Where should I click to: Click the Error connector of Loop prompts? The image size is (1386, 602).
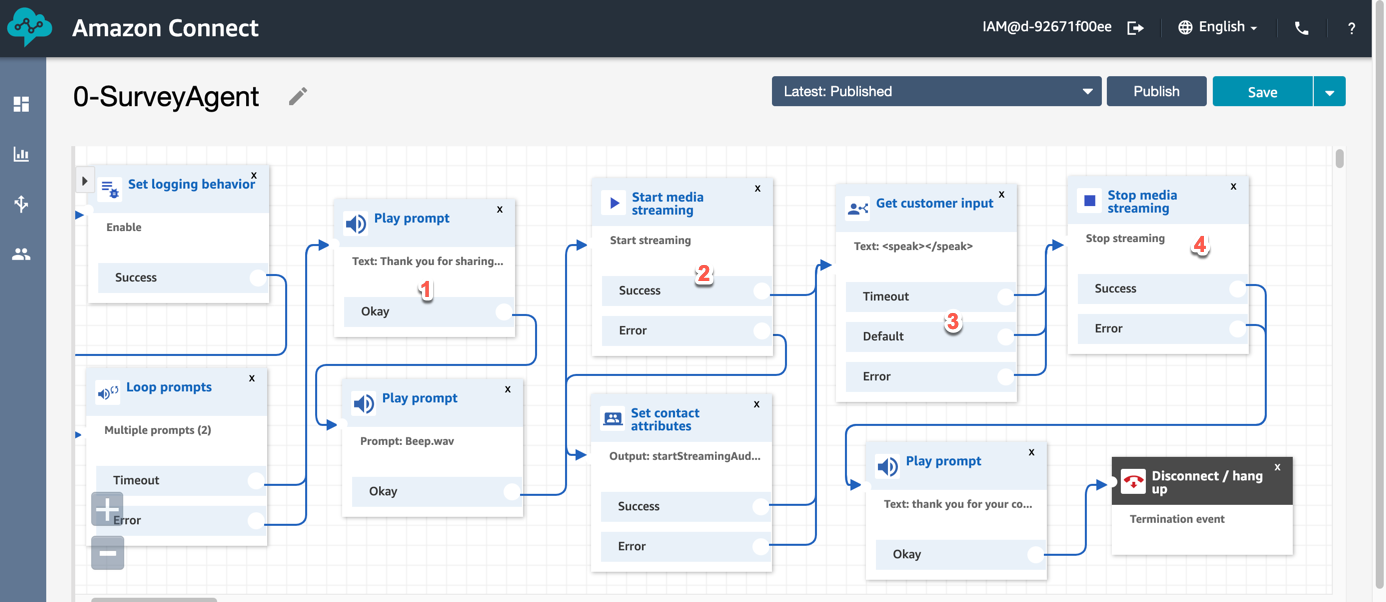click(256, 521)
